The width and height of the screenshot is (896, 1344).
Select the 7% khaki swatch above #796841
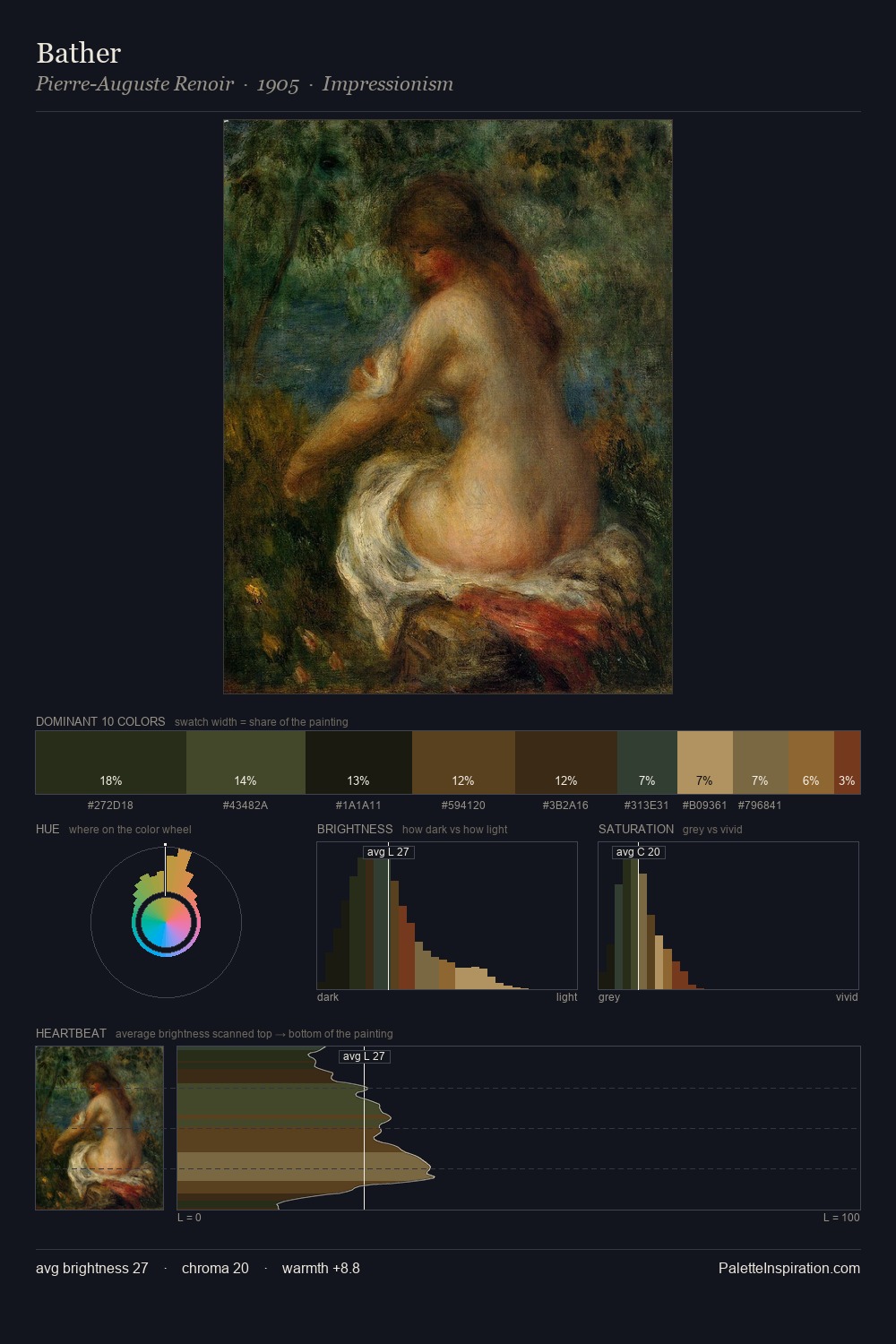coord(761,762)
